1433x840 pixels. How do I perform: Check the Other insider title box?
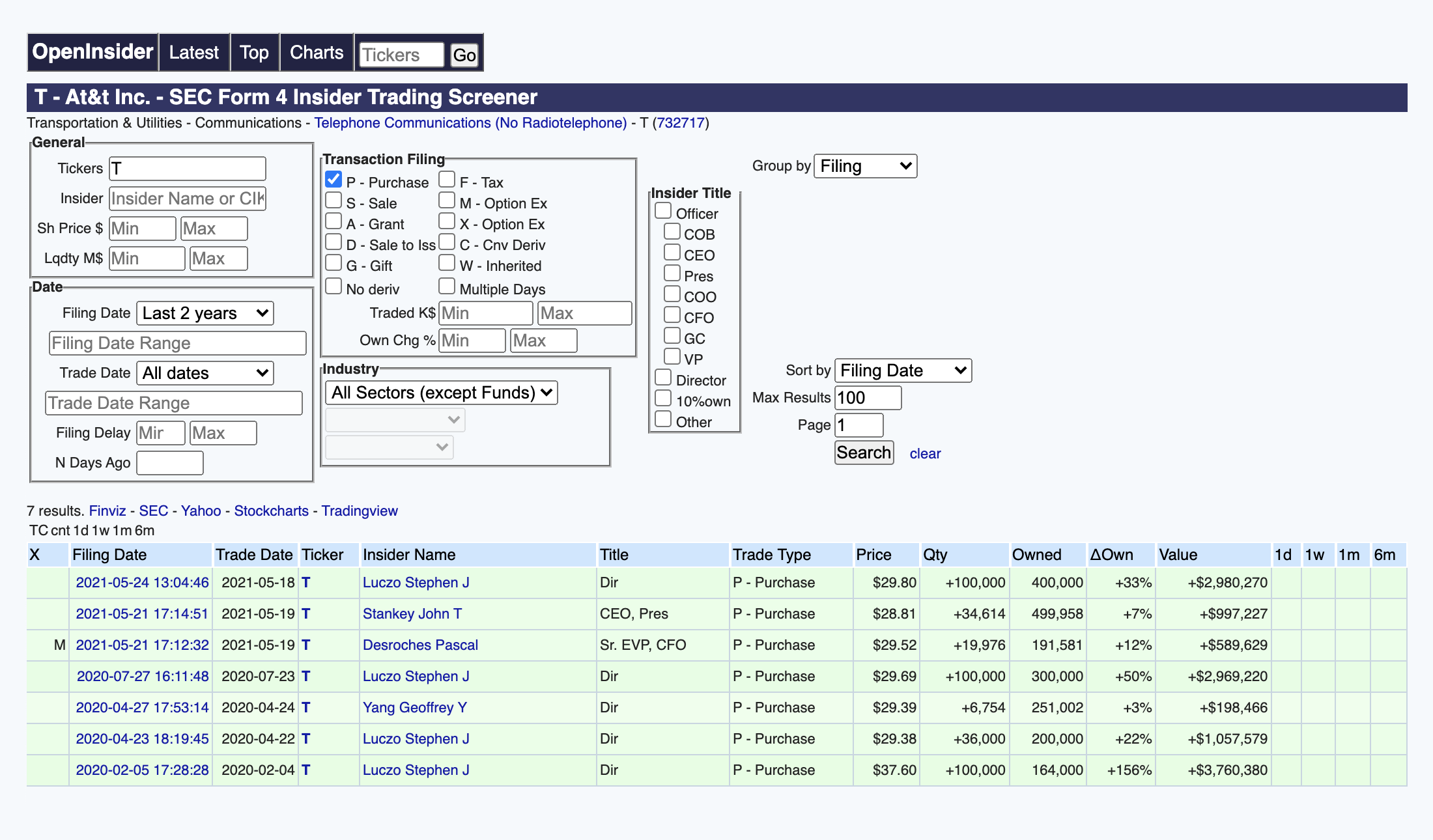663,419
